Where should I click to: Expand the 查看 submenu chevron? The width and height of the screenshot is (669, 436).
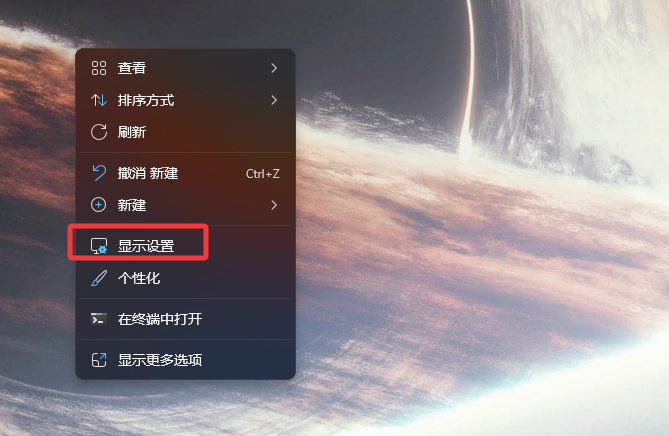click(274, 68)
